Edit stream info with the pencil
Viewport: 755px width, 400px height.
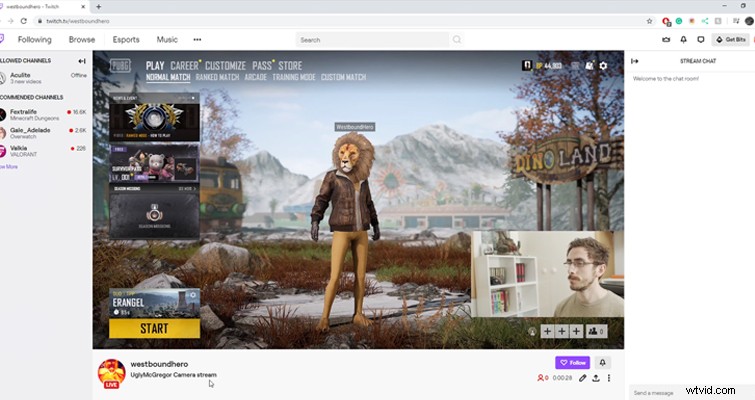click(x=583, y=378)
